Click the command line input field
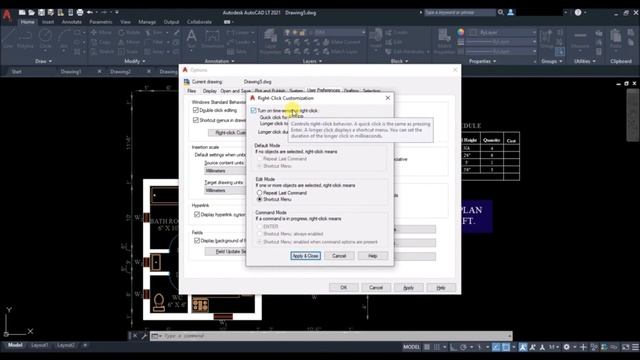The height and width of the screenshot is (360, 640). coord(331,336)
